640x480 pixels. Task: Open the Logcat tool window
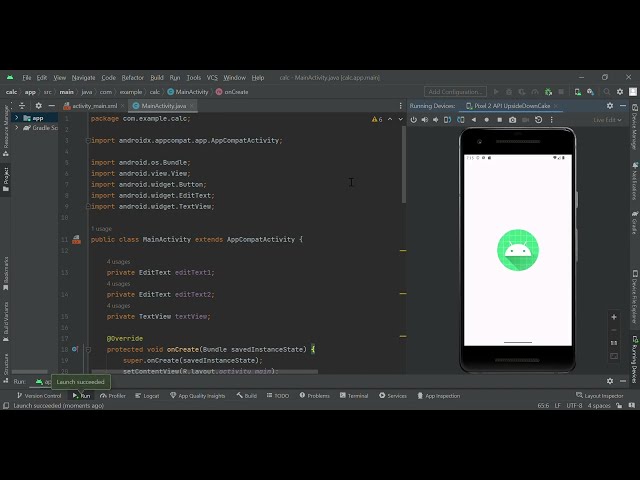[147, 396]
